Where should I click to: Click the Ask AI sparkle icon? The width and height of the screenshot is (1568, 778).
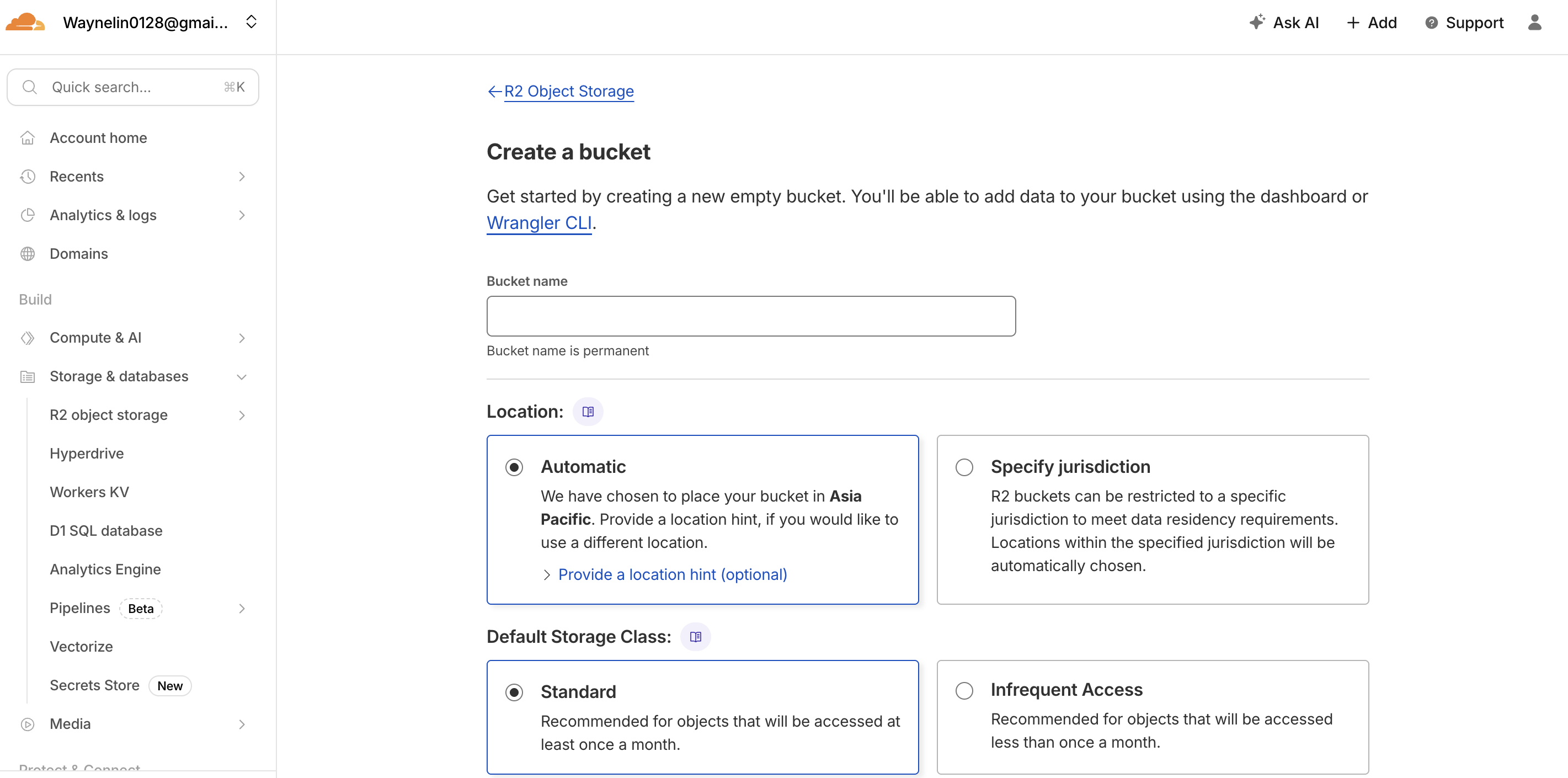1256,23
